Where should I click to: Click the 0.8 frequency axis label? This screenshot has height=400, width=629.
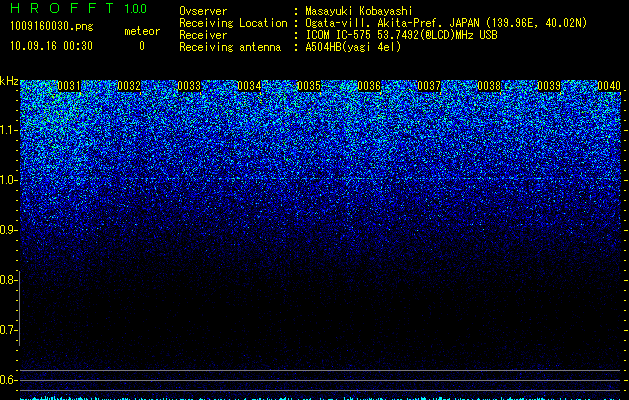pos(8,280)
